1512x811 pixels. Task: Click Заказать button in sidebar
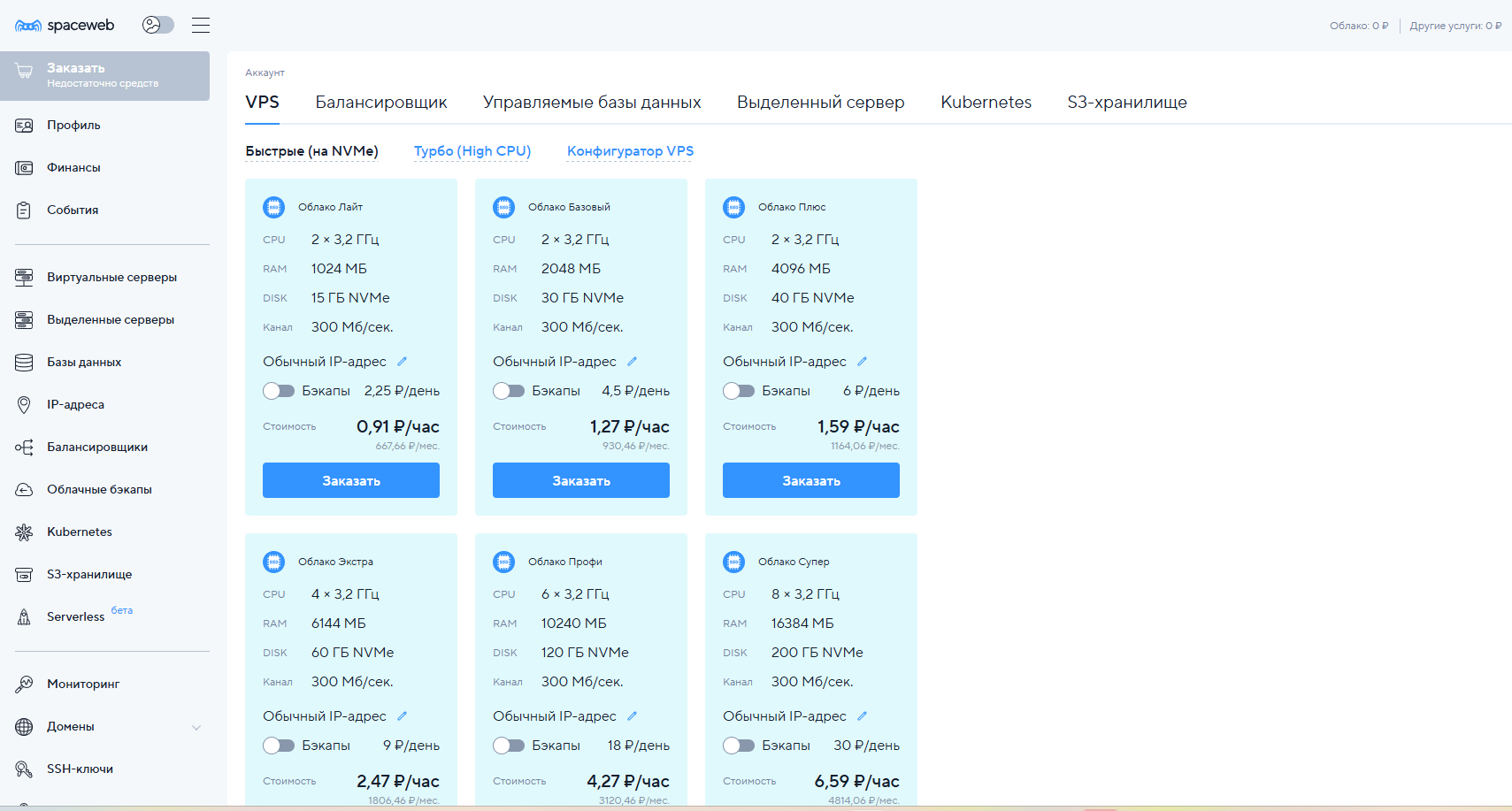(105, 75)
